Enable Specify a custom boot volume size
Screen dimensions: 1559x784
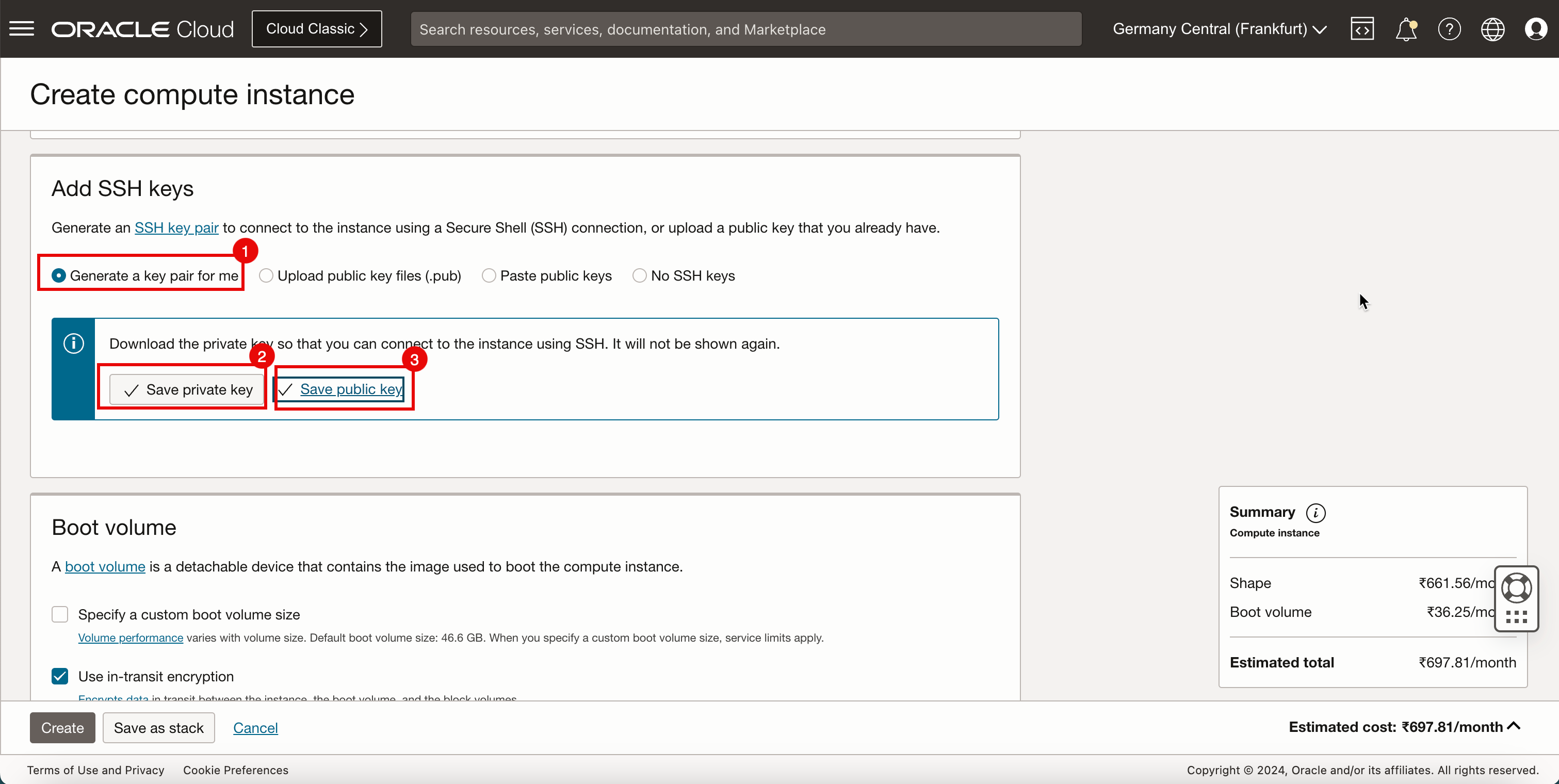point(59,614)
